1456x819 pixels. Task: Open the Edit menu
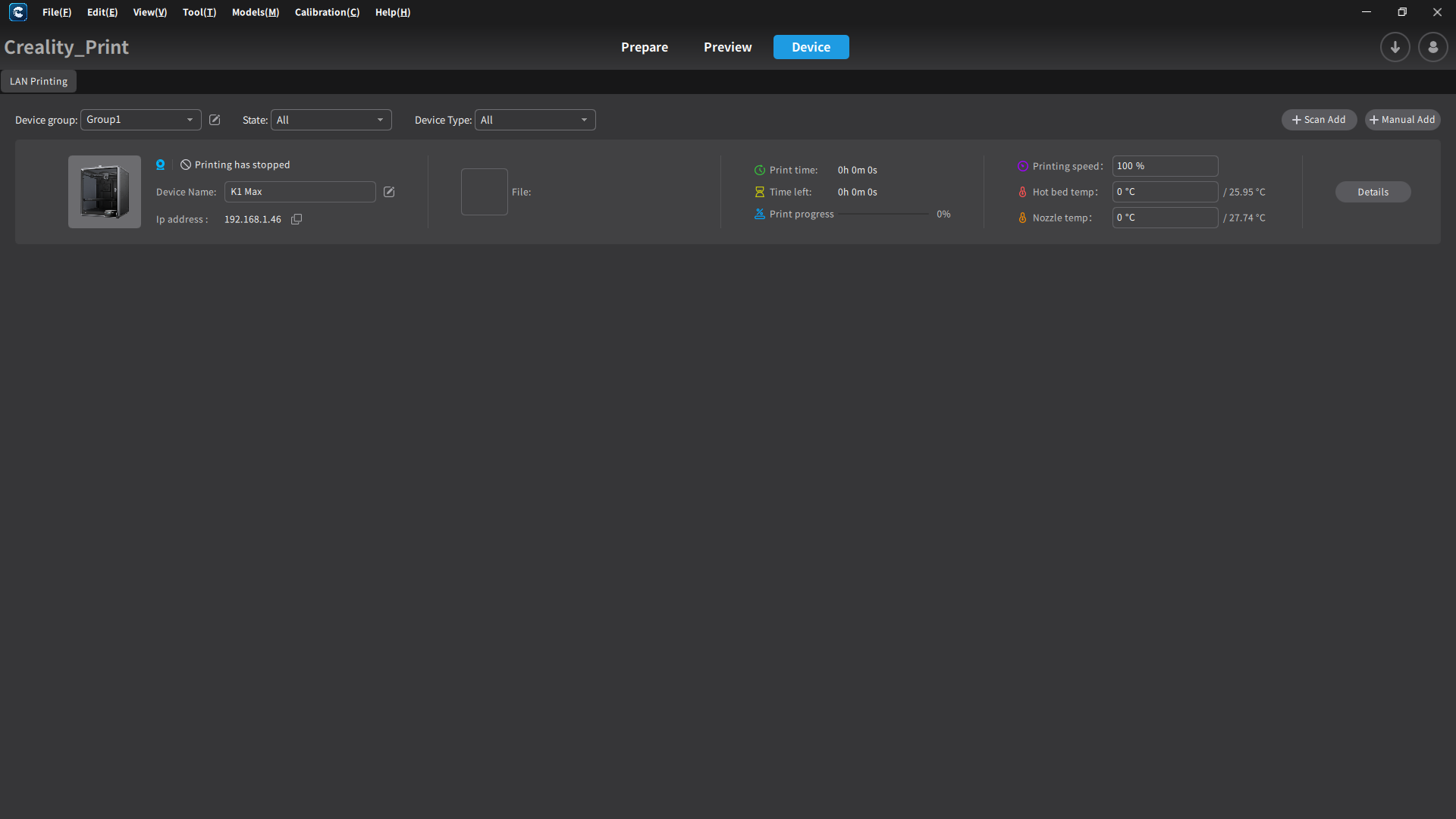102,12
